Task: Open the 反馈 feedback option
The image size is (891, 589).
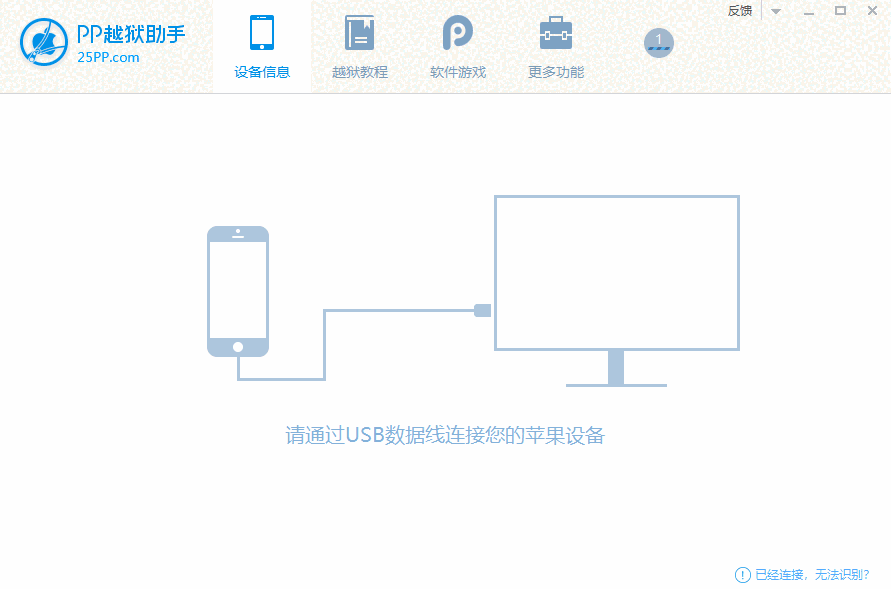Action: pyautogui.click(x=740, y=11)
